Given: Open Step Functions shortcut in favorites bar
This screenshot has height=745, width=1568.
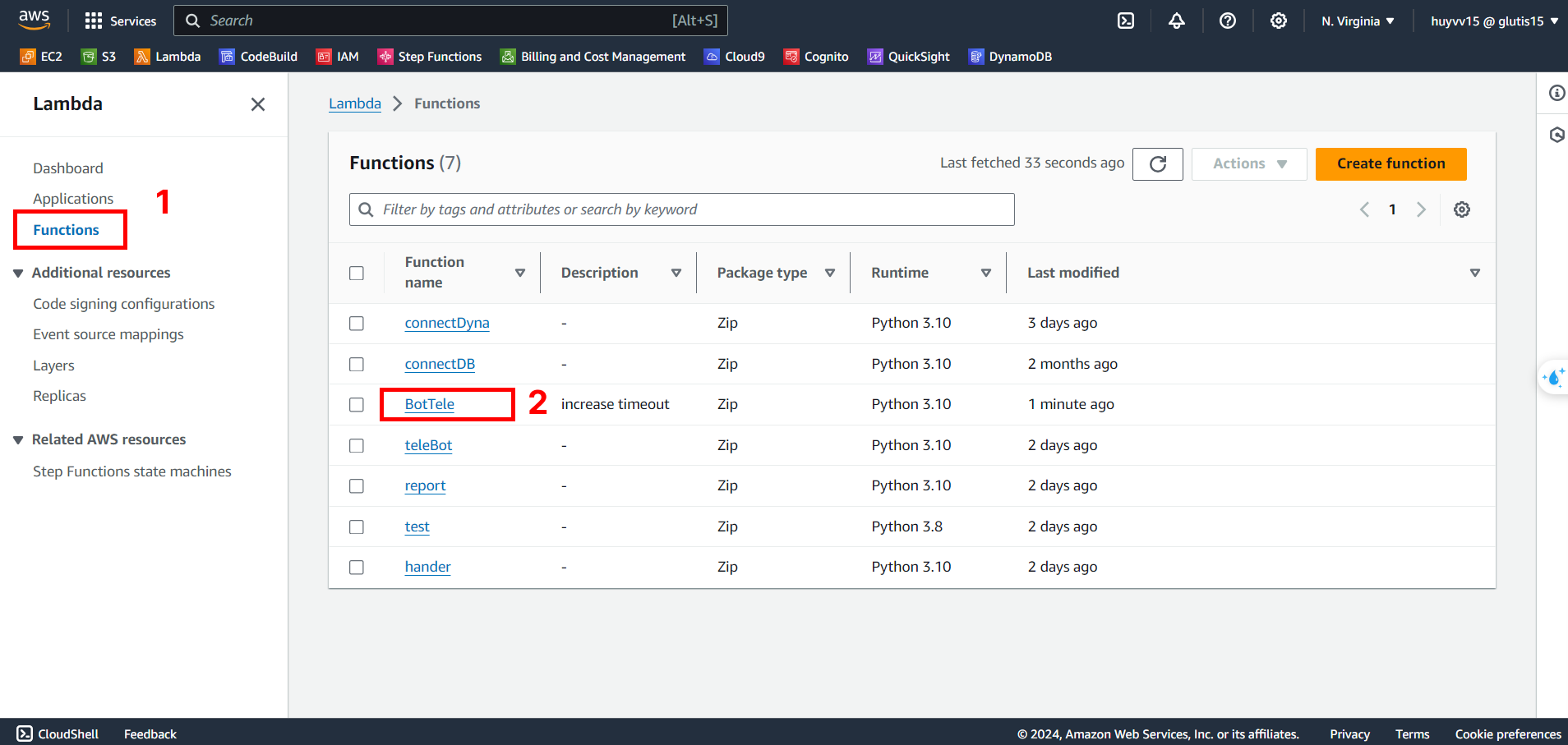Looking at the screenshot, I should tap(430, 57).
